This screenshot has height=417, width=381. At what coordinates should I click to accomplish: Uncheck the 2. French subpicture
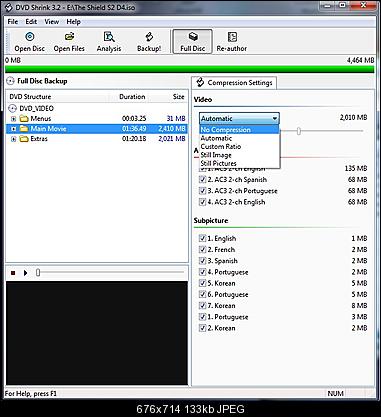202,249
